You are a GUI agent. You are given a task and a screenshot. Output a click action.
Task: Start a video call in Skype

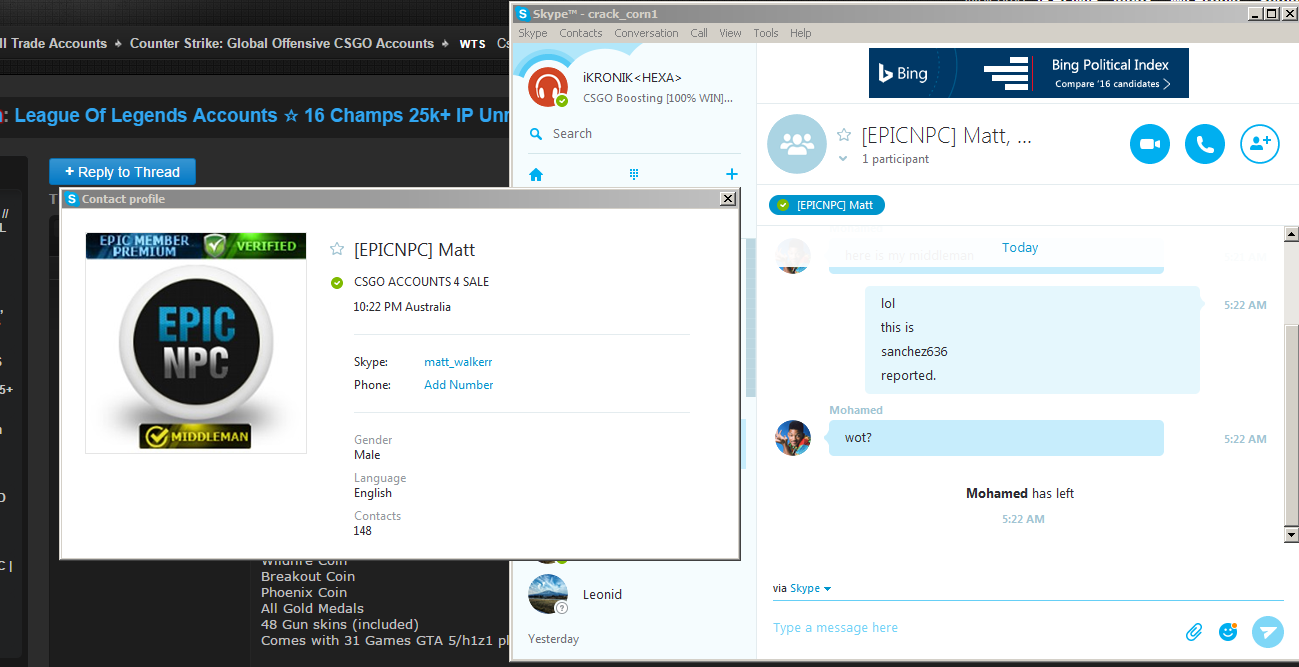click(1150, 144)
